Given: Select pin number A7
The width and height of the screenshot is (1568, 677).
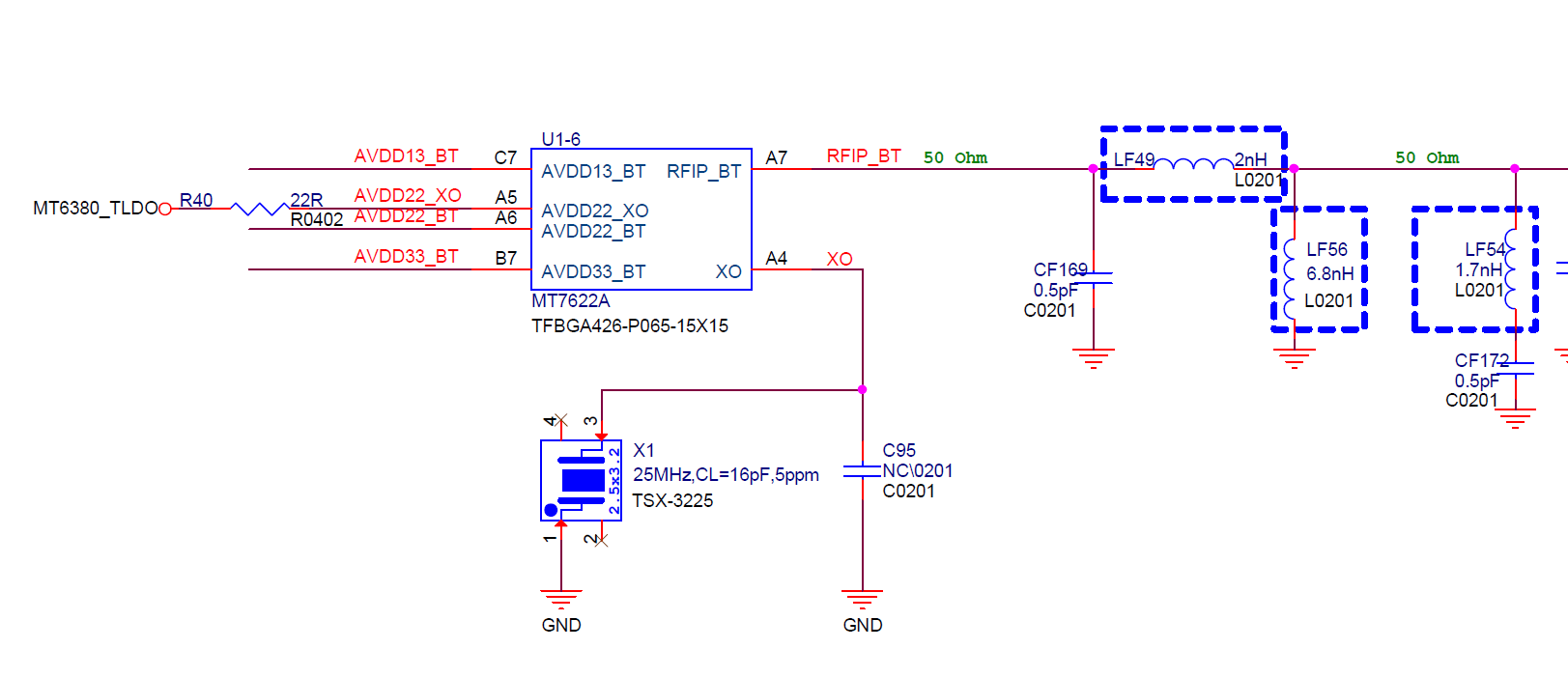Looking at the screenshot, I should [x=777, y=157].
